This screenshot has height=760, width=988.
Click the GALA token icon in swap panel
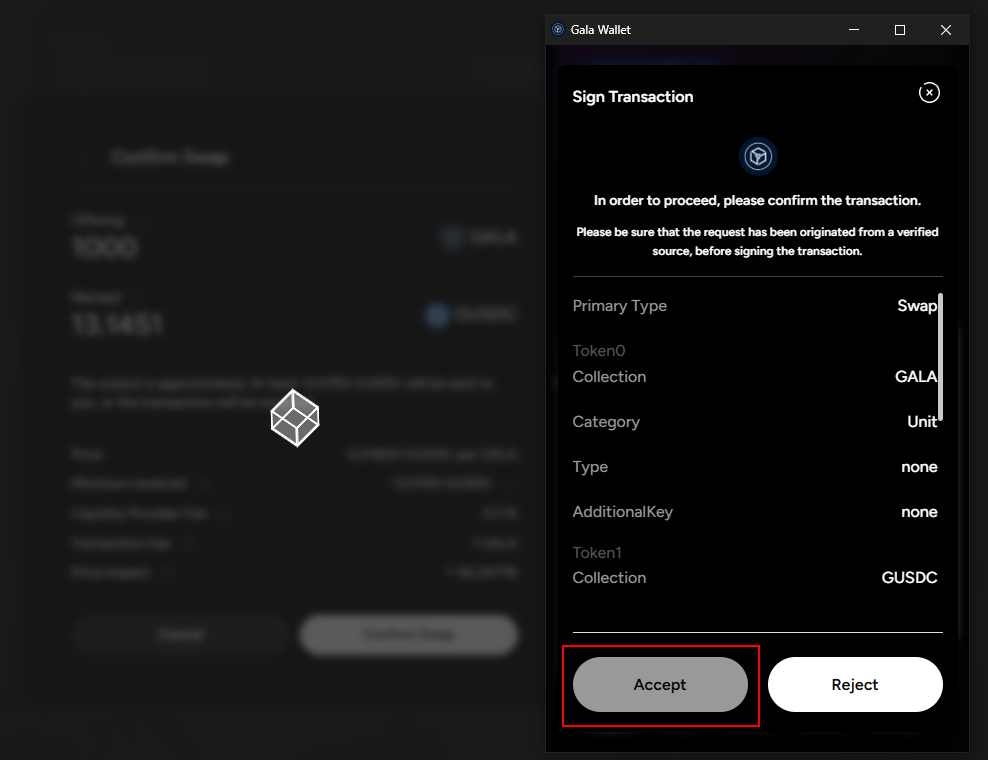[453, 237]
